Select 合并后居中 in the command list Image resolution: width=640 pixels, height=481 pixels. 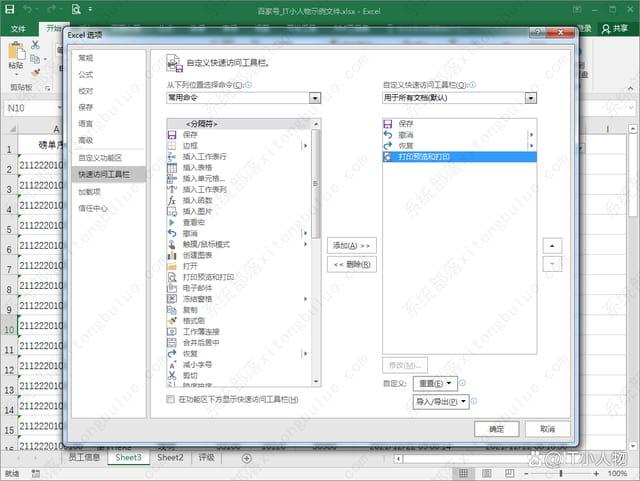point(202,343)
